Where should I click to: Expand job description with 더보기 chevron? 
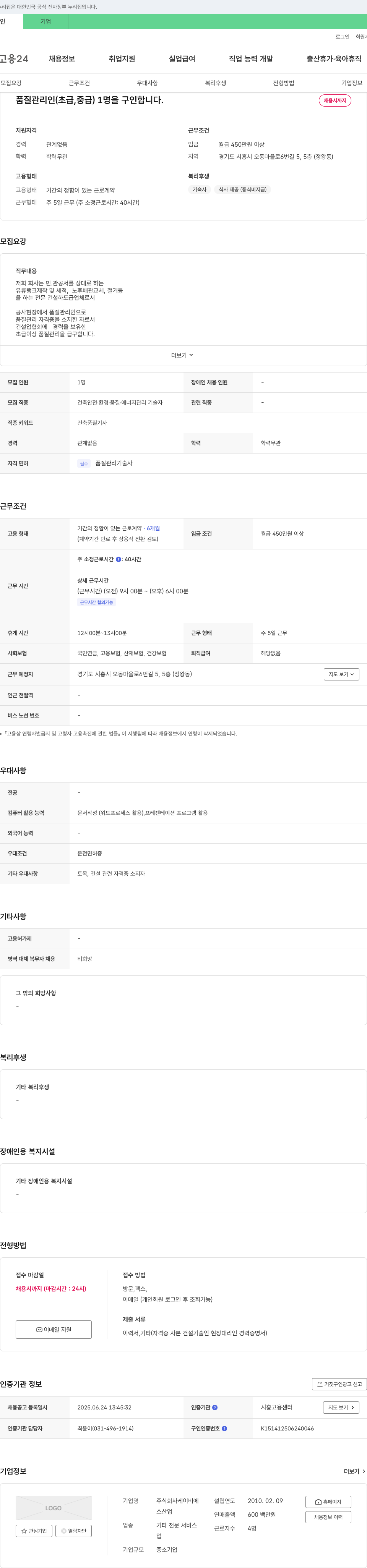pos(182,355)
